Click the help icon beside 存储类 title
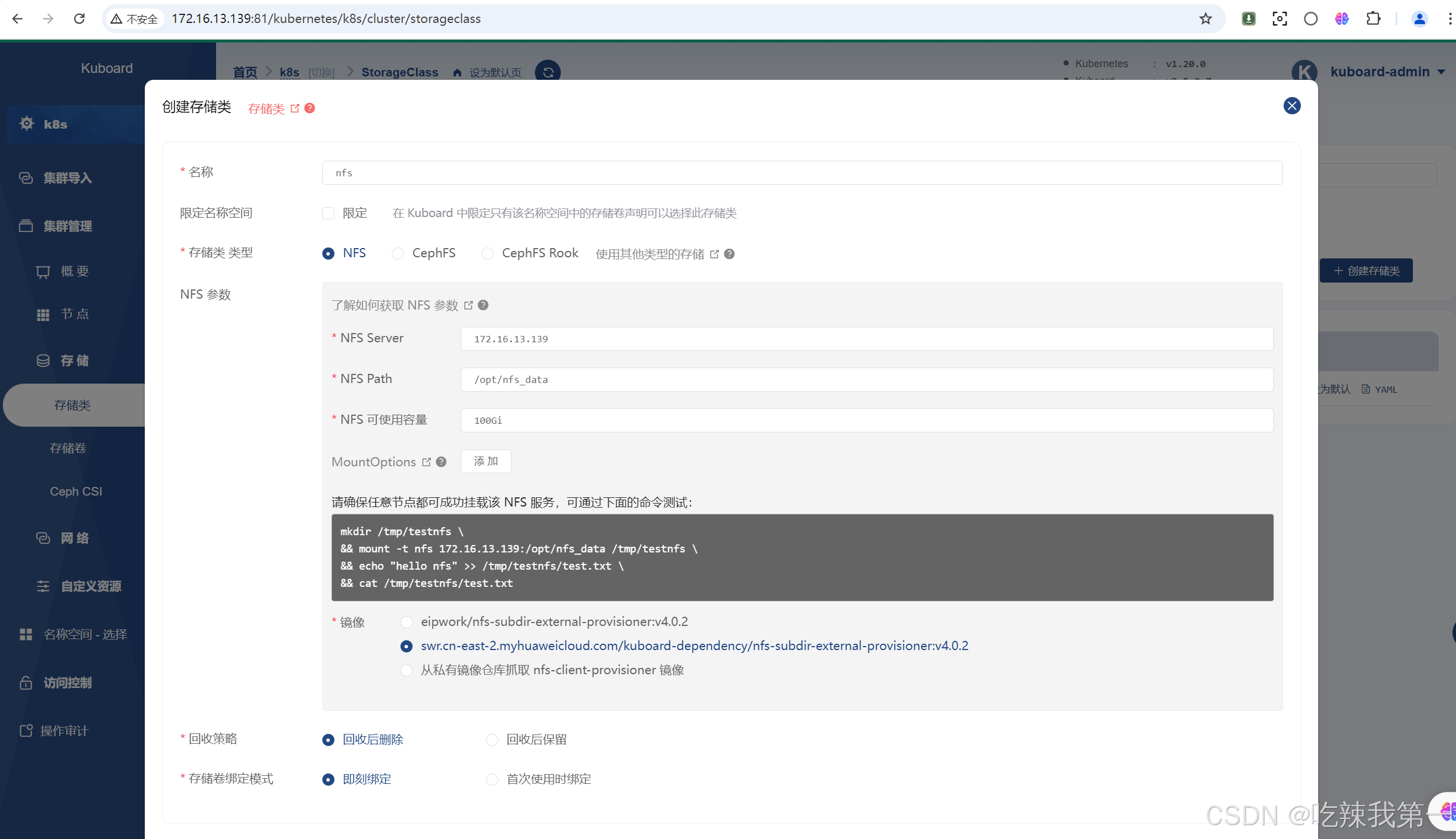Screen dimensions: 1456x839 click(310, 109)
